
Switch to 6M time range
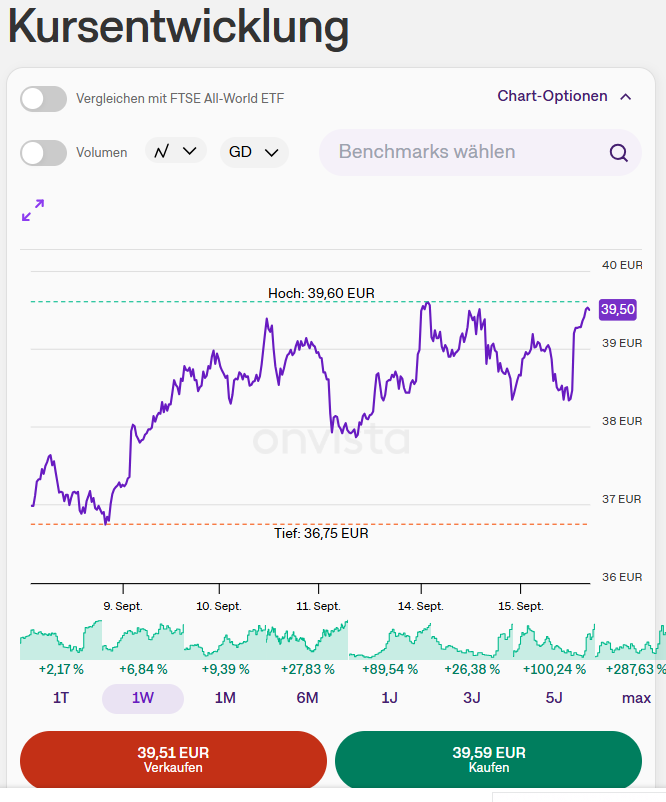pos(307,698)
